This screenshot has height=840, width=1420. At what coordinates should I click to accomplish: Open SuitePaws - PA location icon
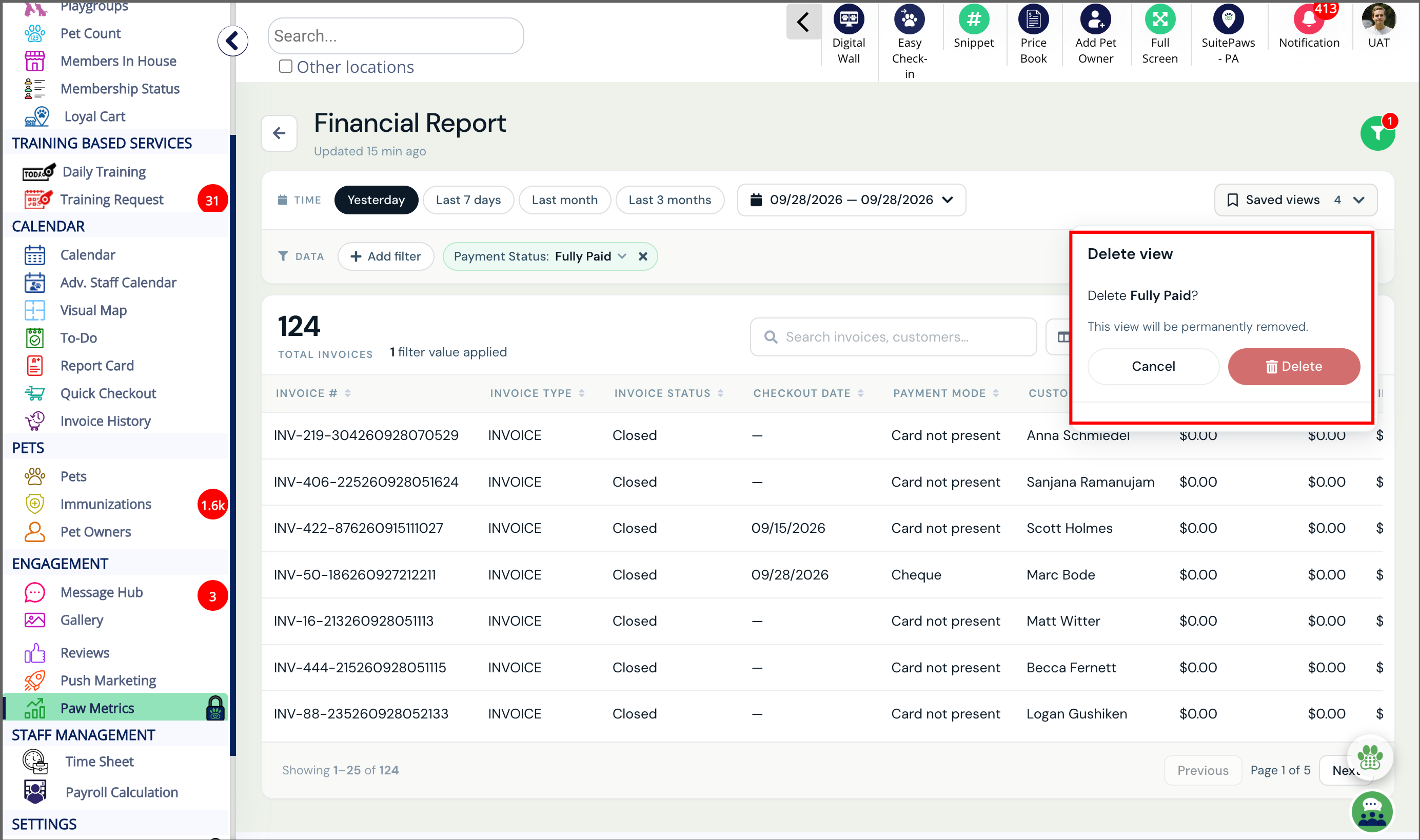point(1228,19)
